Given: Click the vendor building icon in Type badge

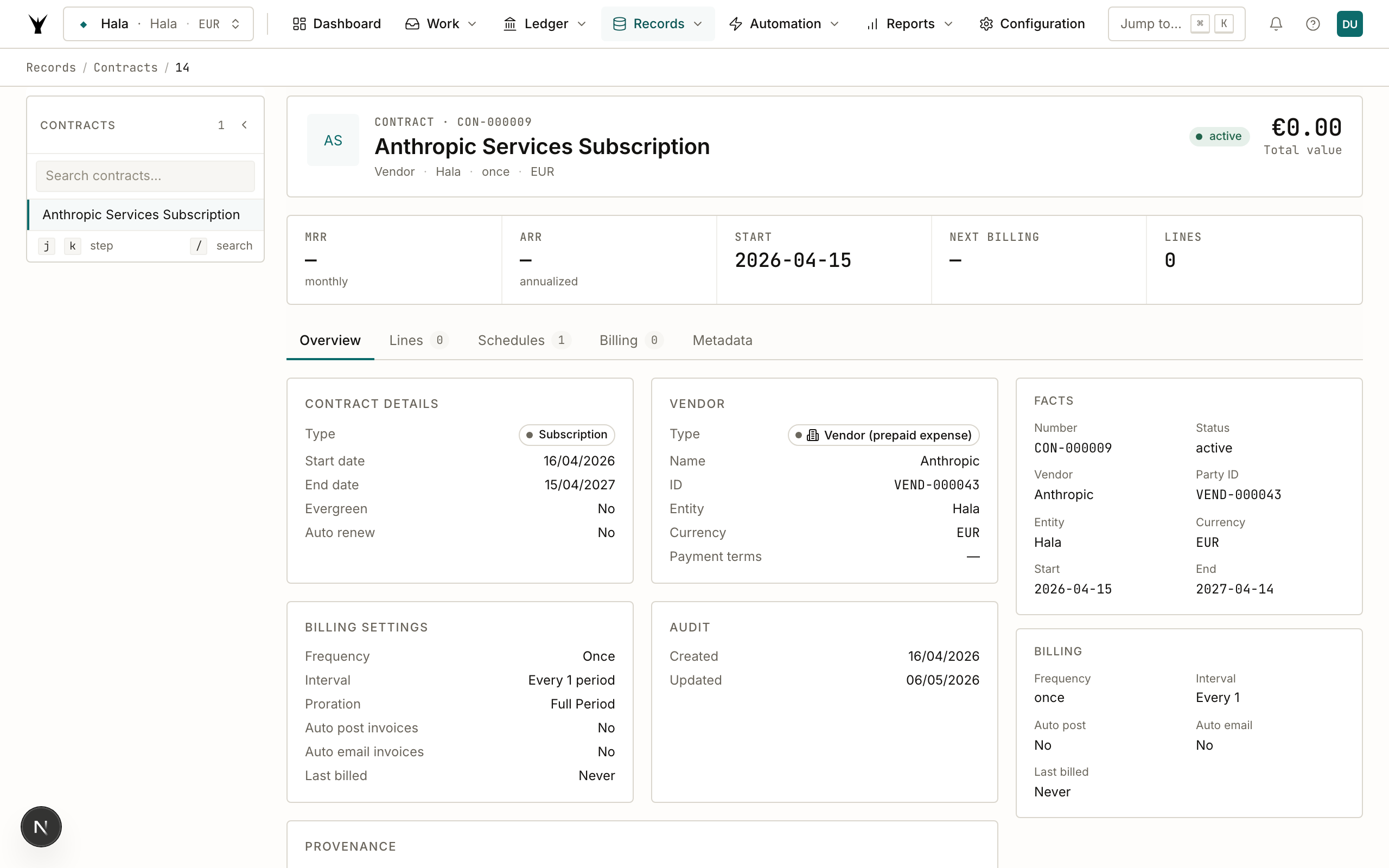Looking at the screenshot, I should (x=813, y=435).
